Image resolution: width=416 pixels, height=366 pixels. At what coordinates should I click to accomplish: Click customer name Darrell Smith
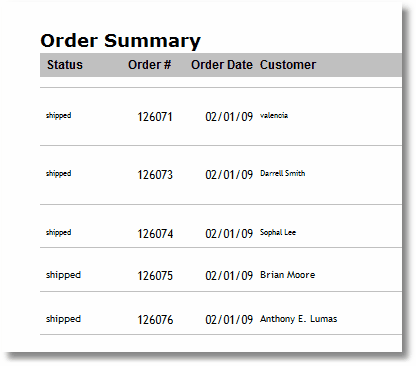coord(283,173)
